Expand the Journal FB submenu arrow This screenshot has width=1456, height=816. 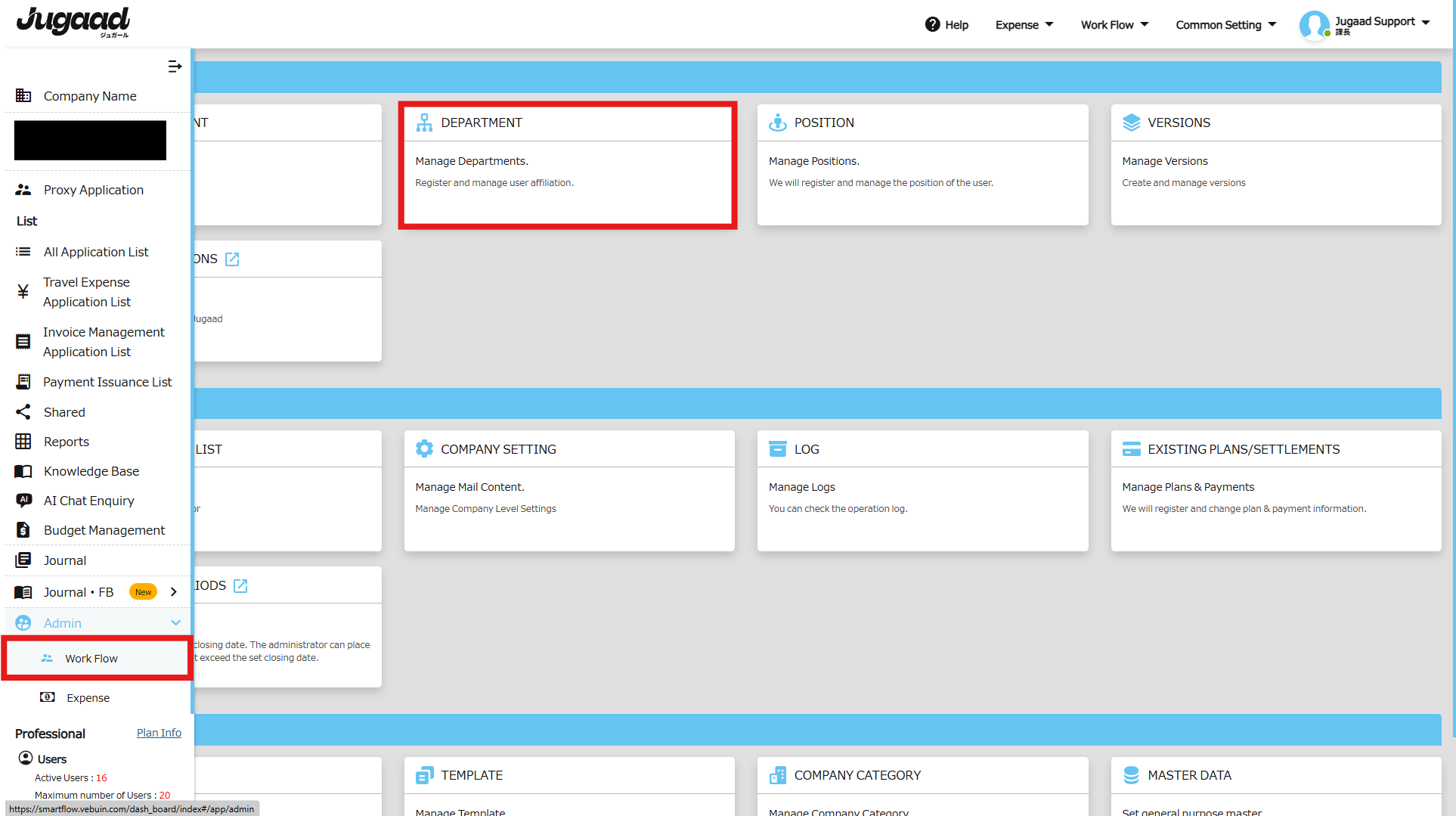coord(174,592)
